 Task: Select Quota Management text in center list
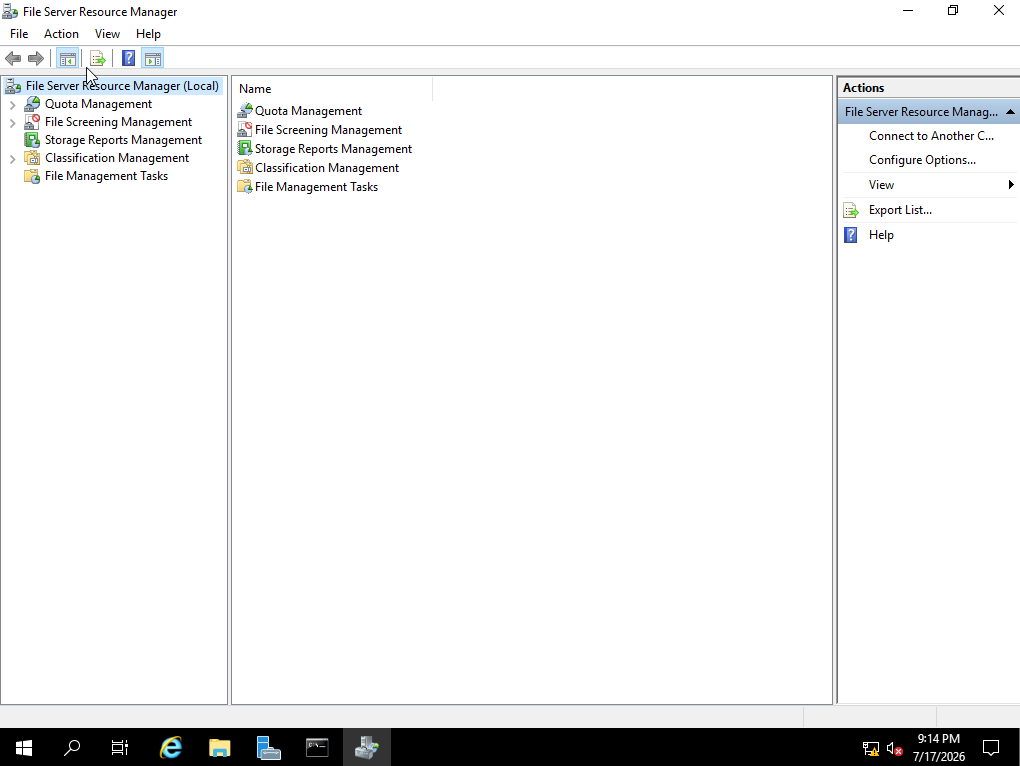tap(308, 111)
